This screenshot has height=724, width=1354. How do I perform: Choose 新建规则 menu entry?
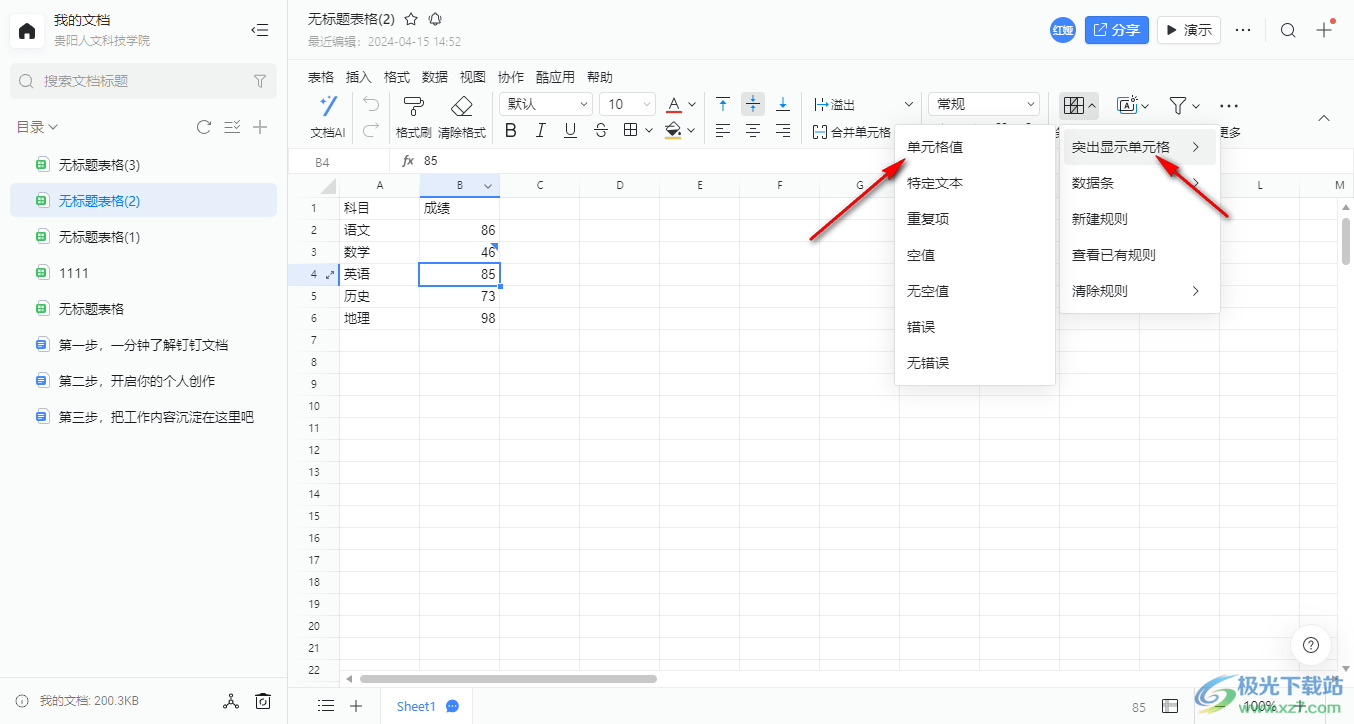pyautogui.click(x=1140, y=219)
